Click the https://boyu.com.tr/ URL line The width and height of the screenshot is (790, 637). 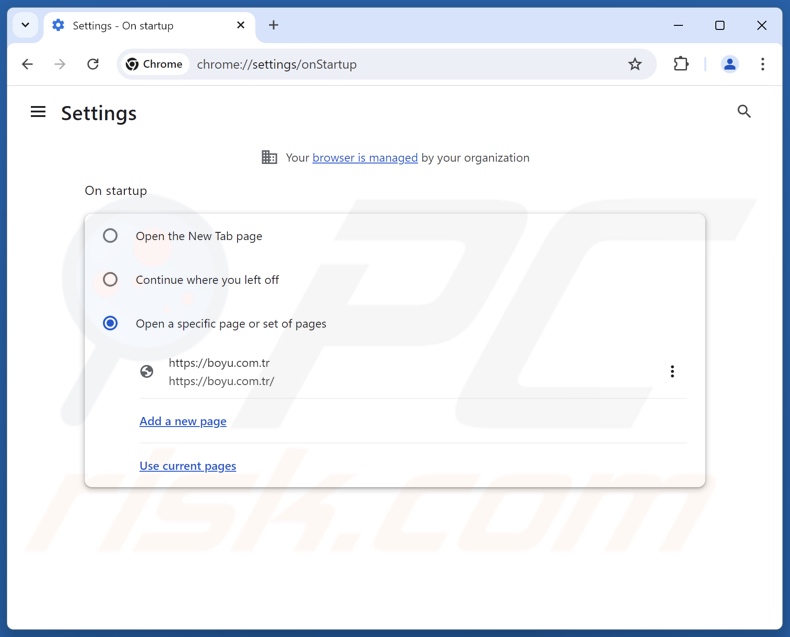pos(221,381)
